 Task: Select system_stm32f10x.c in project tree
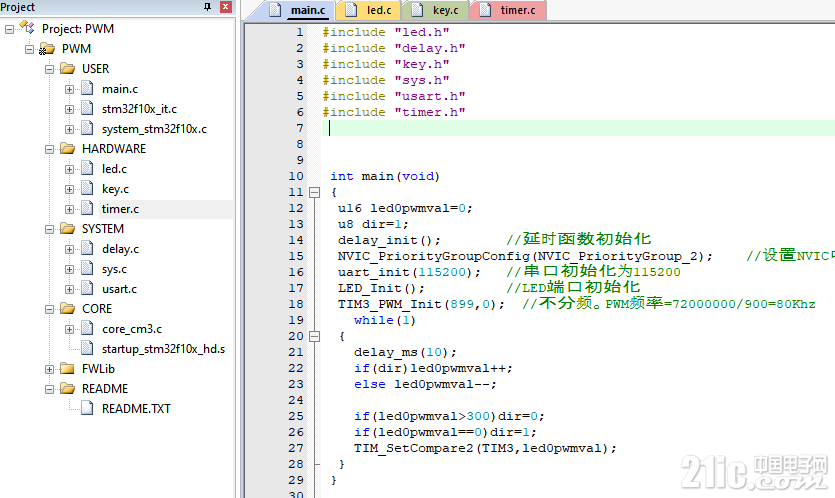[x=154, y=129]
